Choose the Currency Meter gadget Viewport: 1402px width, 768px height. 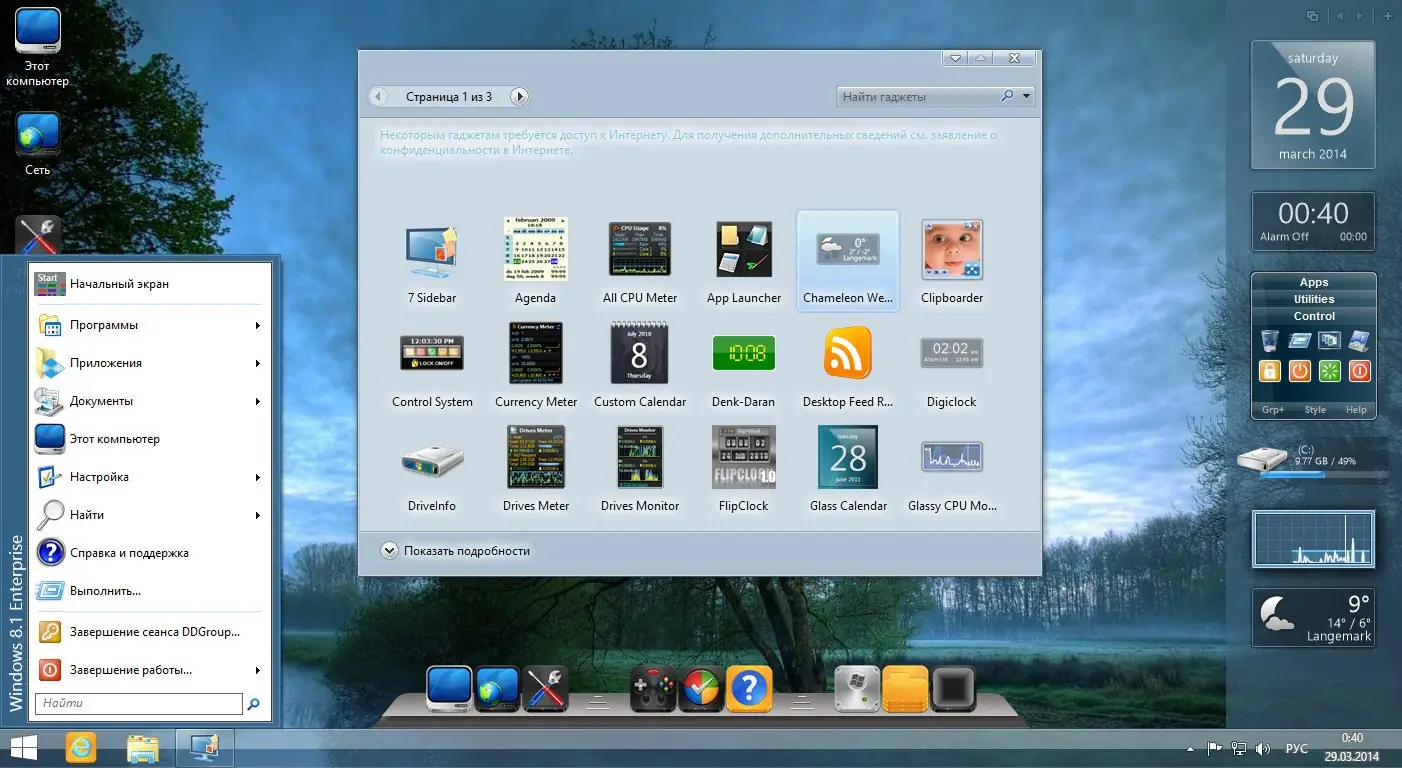(536, 353)
